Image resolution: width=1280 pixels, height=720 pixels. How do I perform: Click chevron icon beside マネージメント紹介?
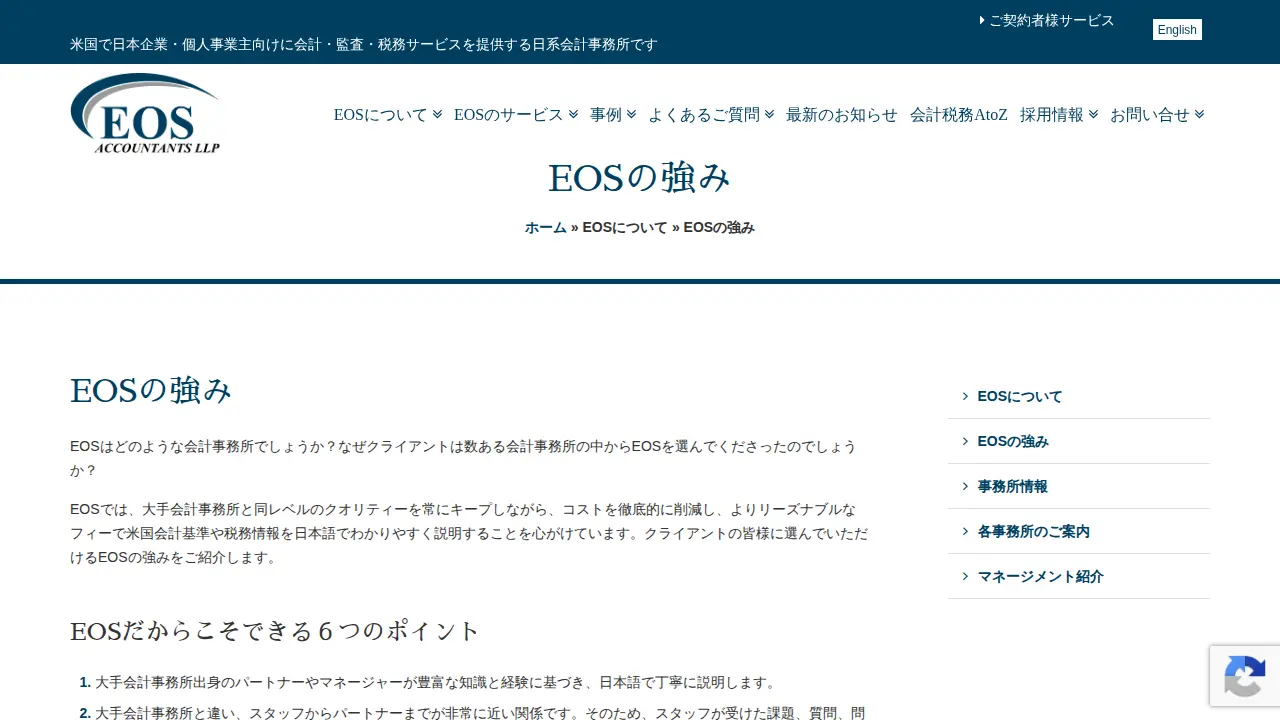pyautogui.click(x=966, y=576)
